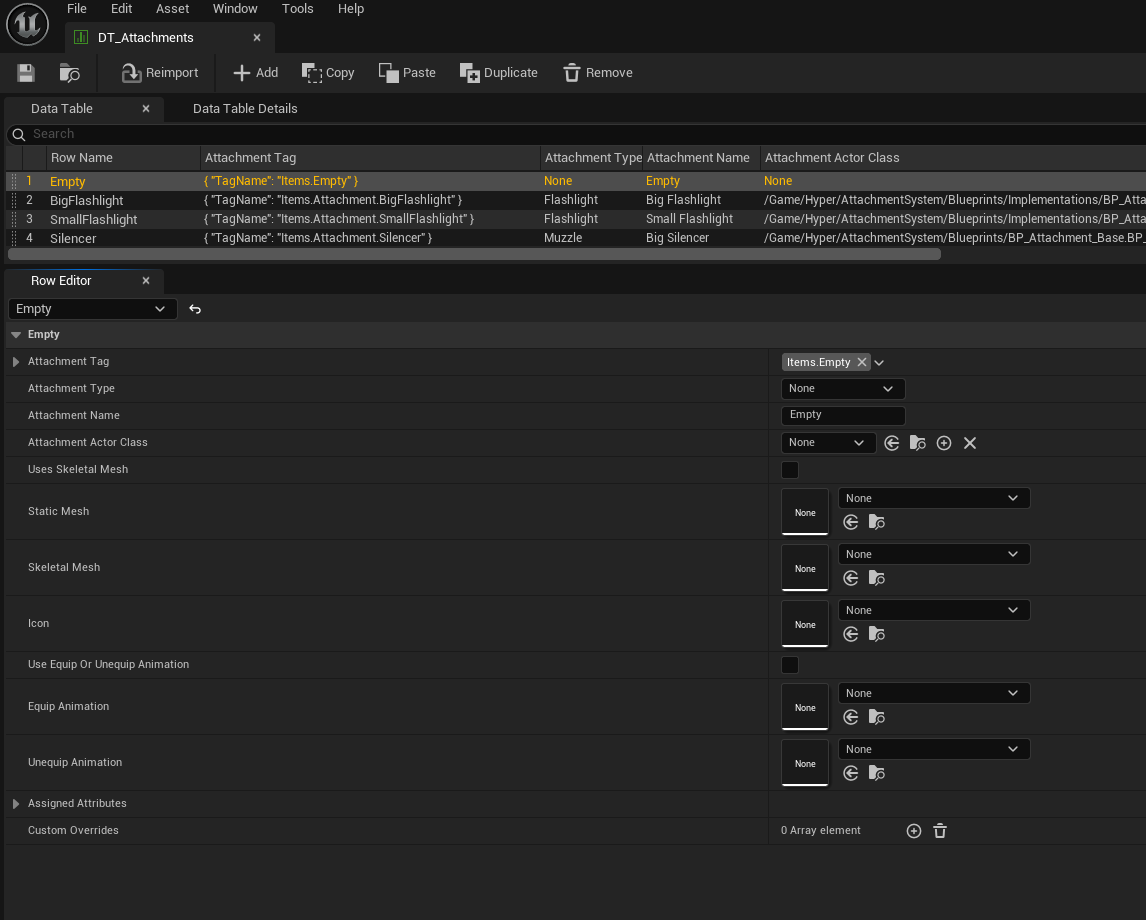Screen dimensions: 1146x920
Task: Switch to the Data Table Details tab
Action: tap(245, 108)
